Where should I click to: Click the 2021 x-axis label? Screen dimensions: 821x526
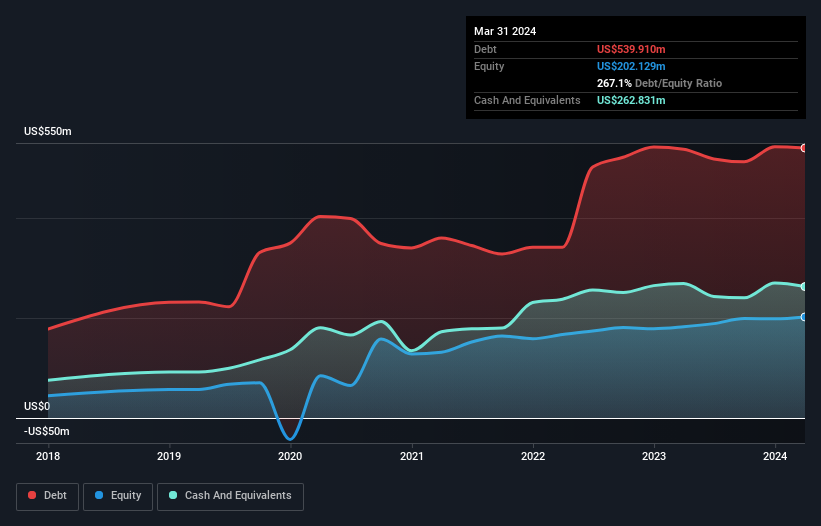pyautogui.click(x=412, y=456)
